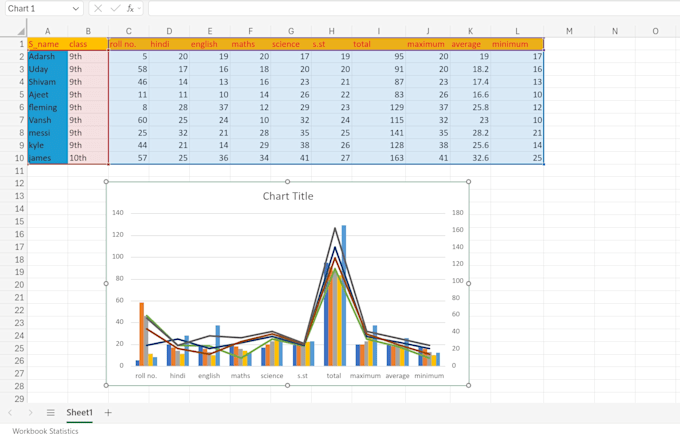The height and width of the screenshot is (437, 680).
Task: Cancel formula entry with the X icon
Action: (x=98, y=8)
